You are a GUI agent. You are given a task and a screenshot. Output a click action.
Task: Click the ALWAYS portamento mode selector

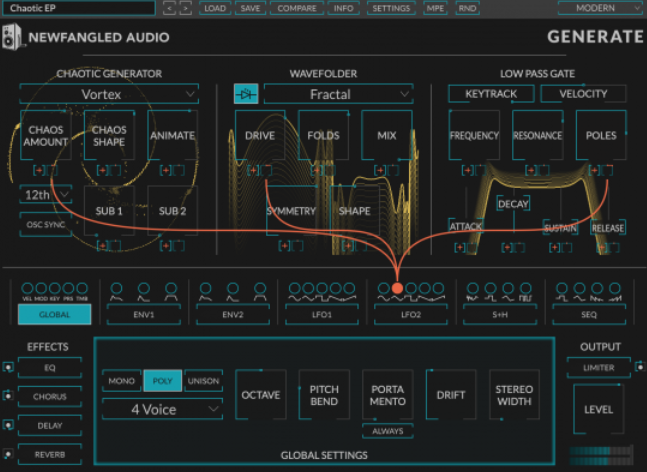pyautogui.click(x=387, y=431)
